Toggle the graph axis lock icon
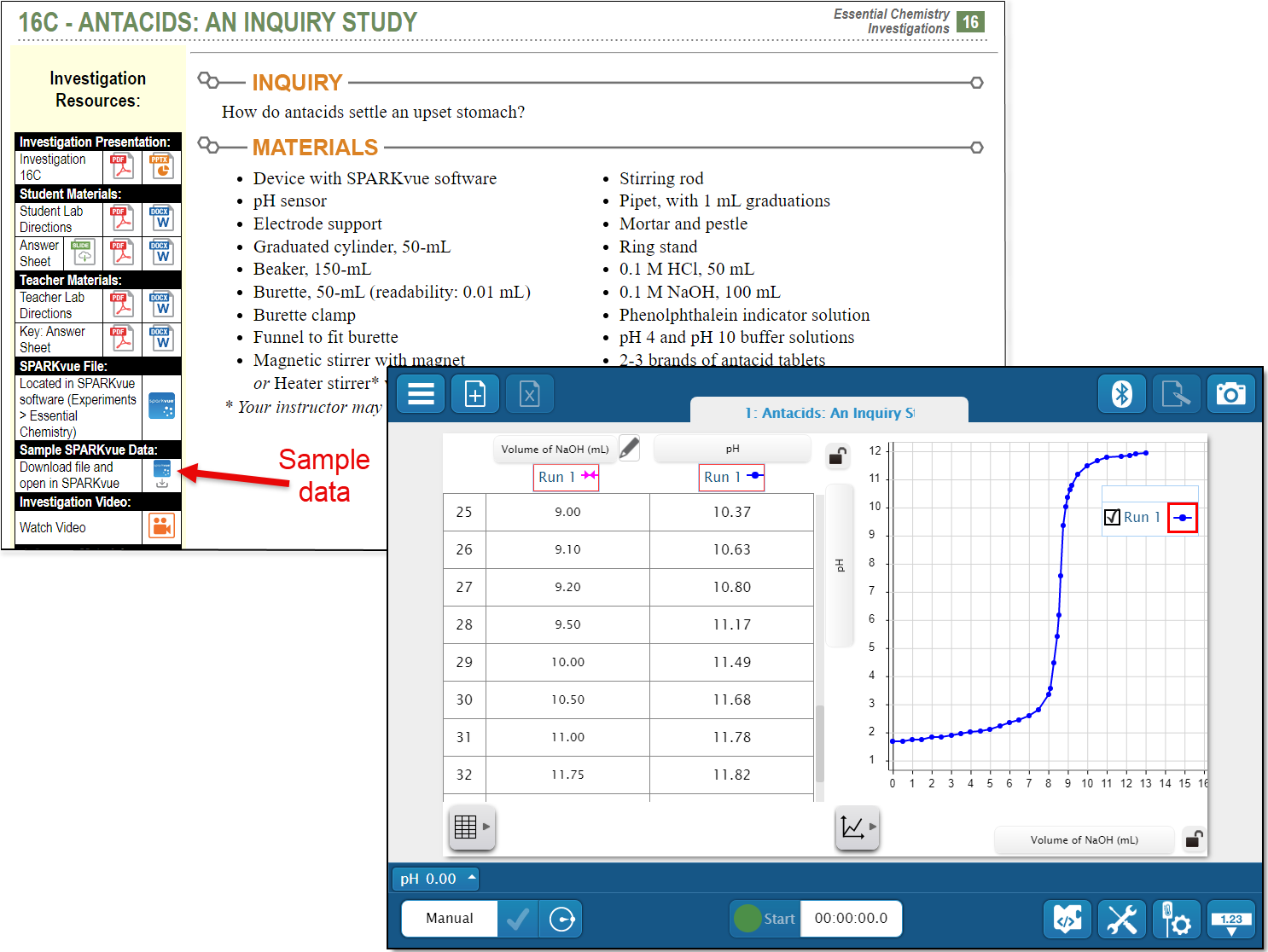Image resolution: width=1268 pixels, height=952 pixels. pyautogui.click(x=1194, y=839)
